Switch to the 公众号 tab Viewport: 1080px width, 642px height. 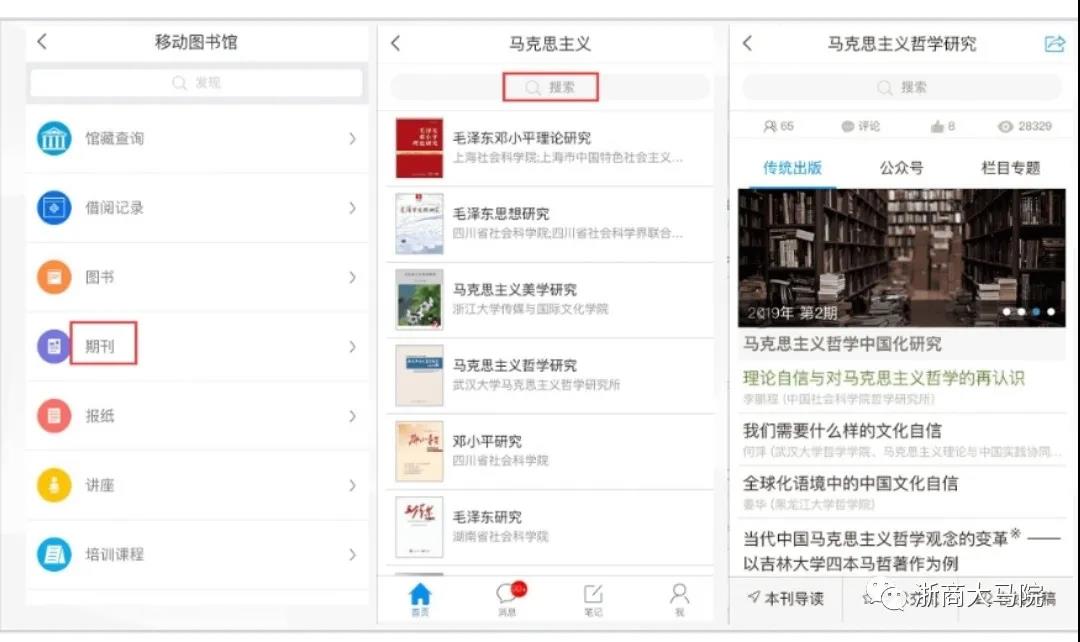tap(901, 168)
